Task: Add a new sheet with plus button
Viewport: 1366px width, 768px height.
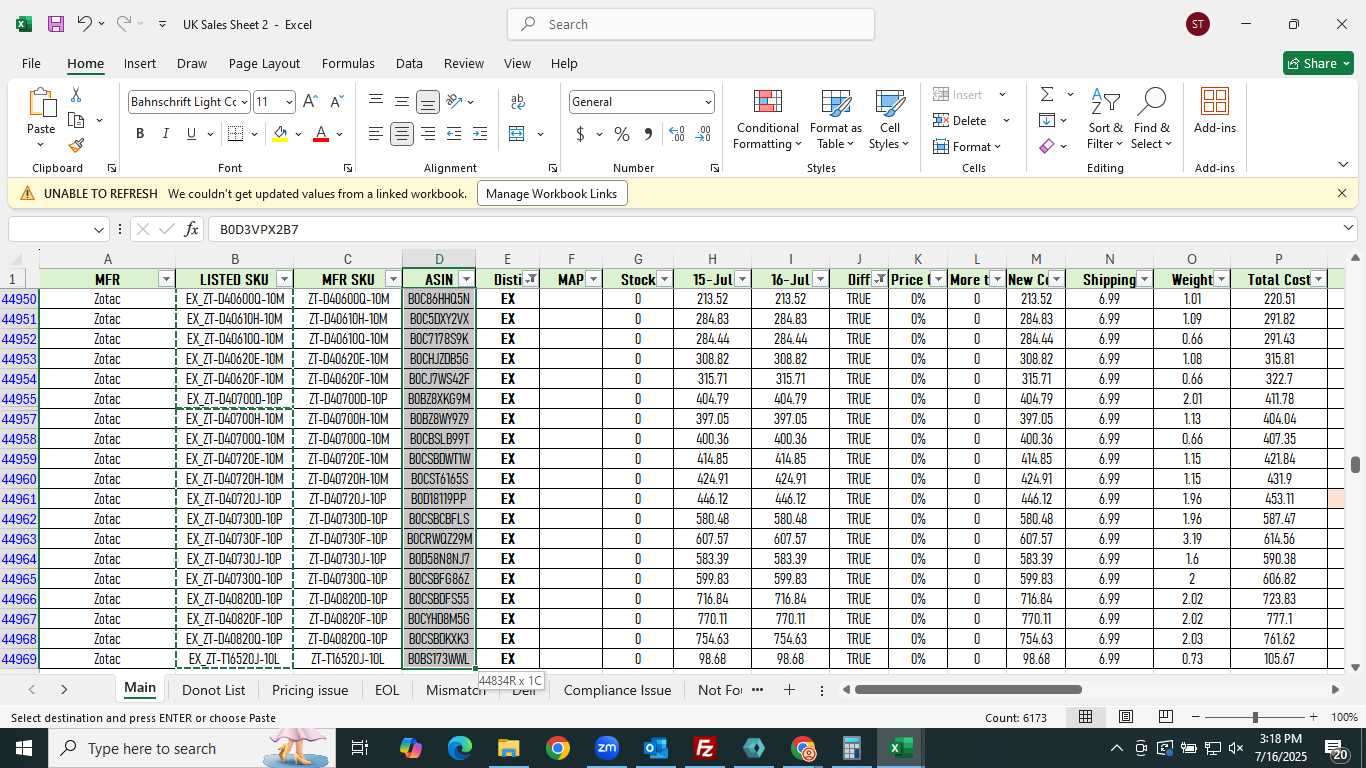Action: [x=789, y=690]
